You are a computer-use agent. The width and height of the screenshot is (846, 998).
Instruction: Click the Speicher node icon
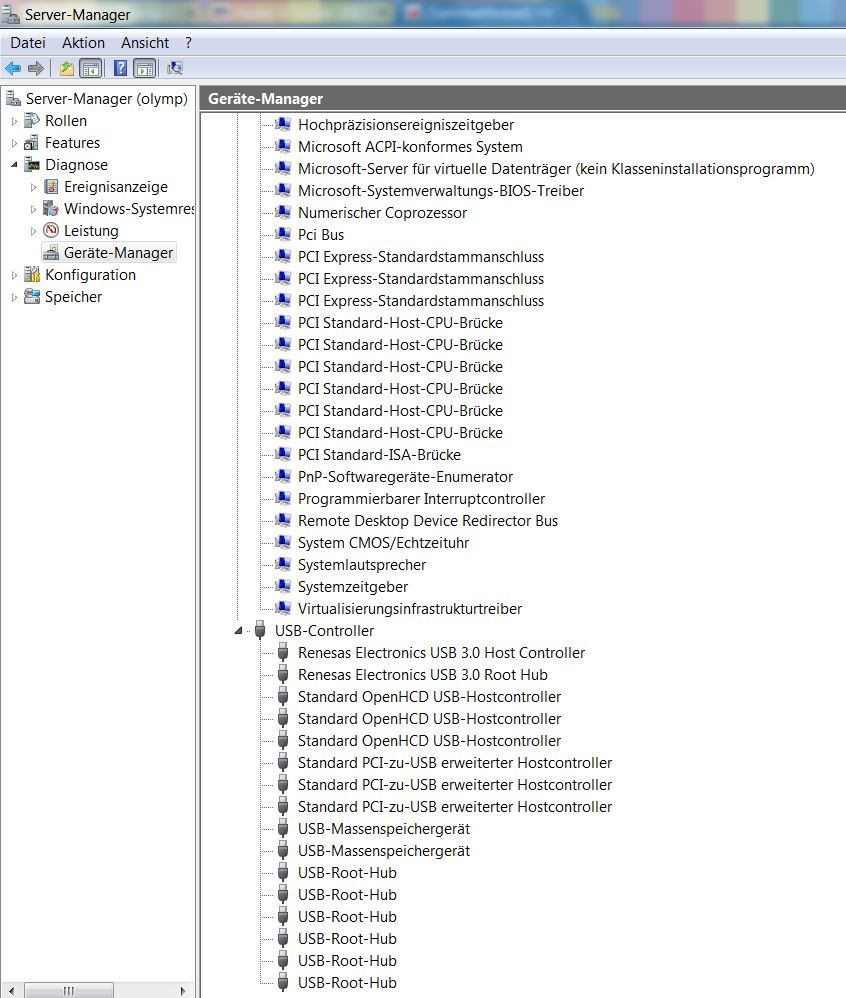pyautogui.click(x=32, y=297)
